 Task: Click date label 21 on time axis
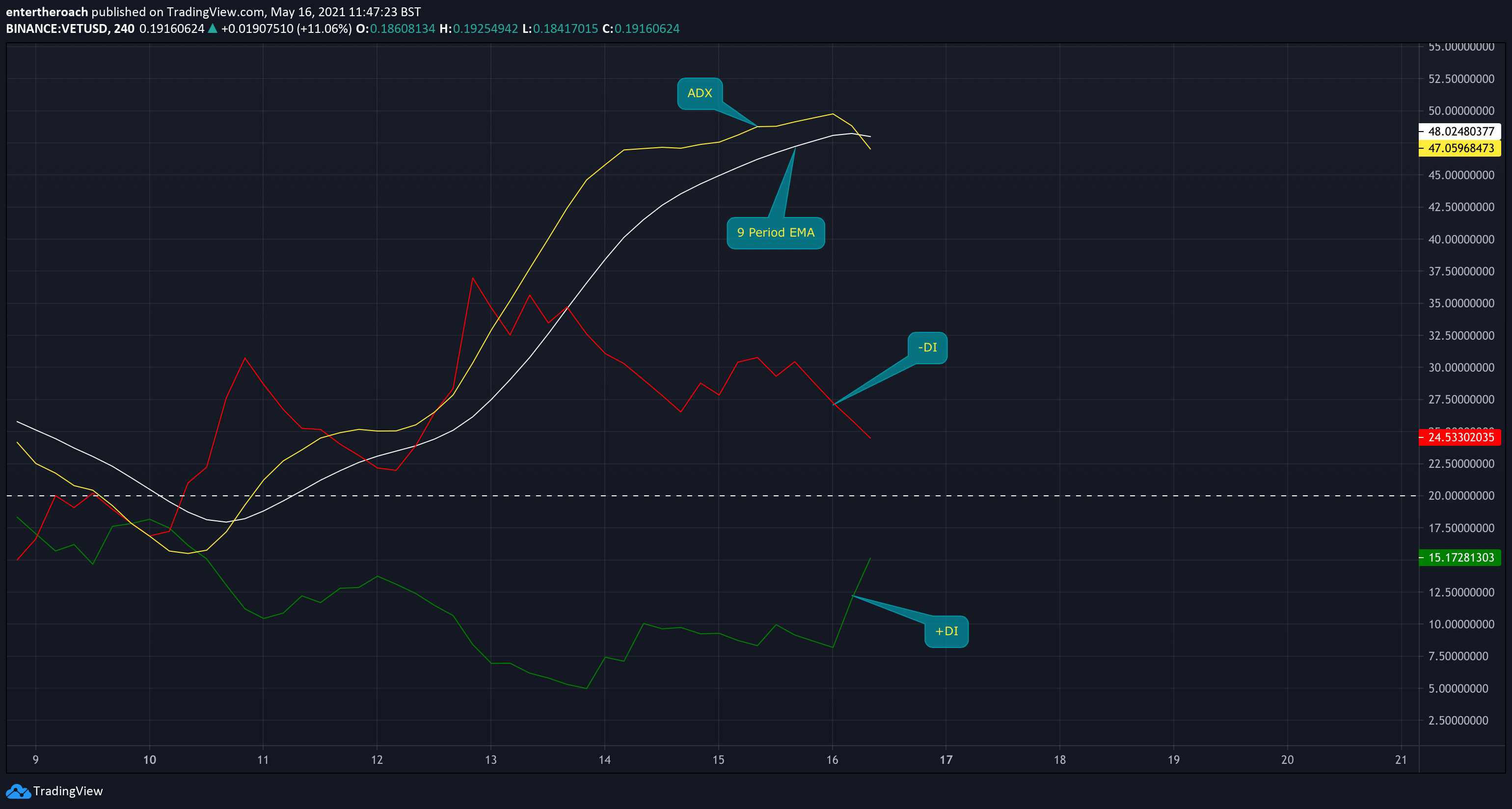tap(1401, 760)
